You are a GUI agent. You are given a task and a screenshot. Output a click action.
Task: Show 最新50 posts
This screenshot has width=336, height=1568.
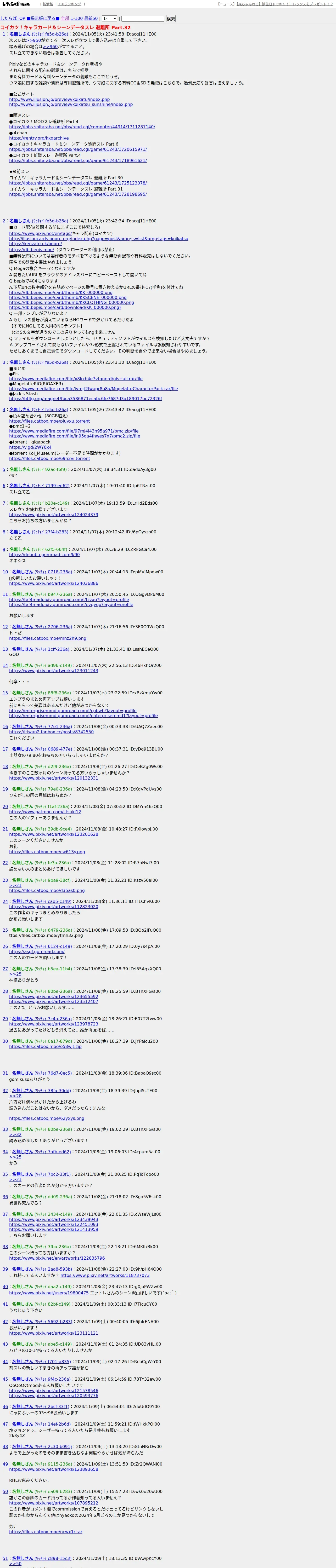91,19
